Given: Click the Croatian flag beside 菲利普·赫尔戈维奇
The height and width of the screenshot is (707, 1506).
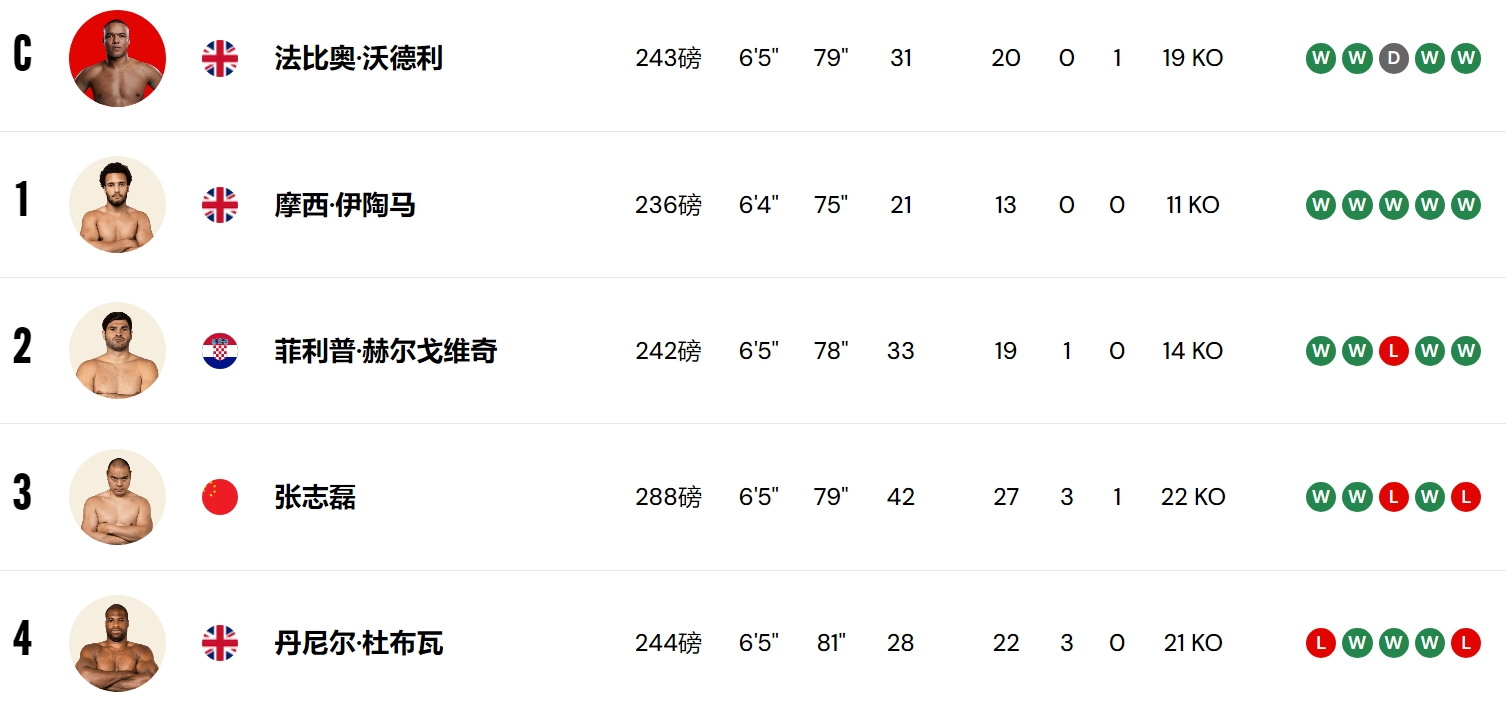Looking at the screenshot, I should tap(220, 351).
